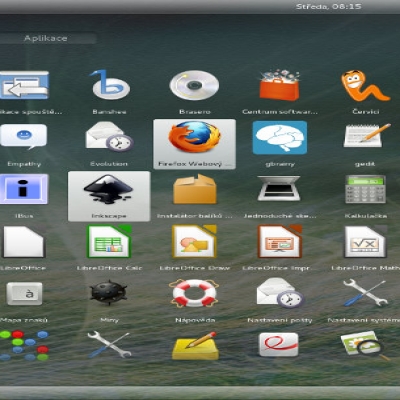The width and height of the screenshot is (400, 400).
Task: Open Nastavení pošty mail settings
Action: (280, 293)
